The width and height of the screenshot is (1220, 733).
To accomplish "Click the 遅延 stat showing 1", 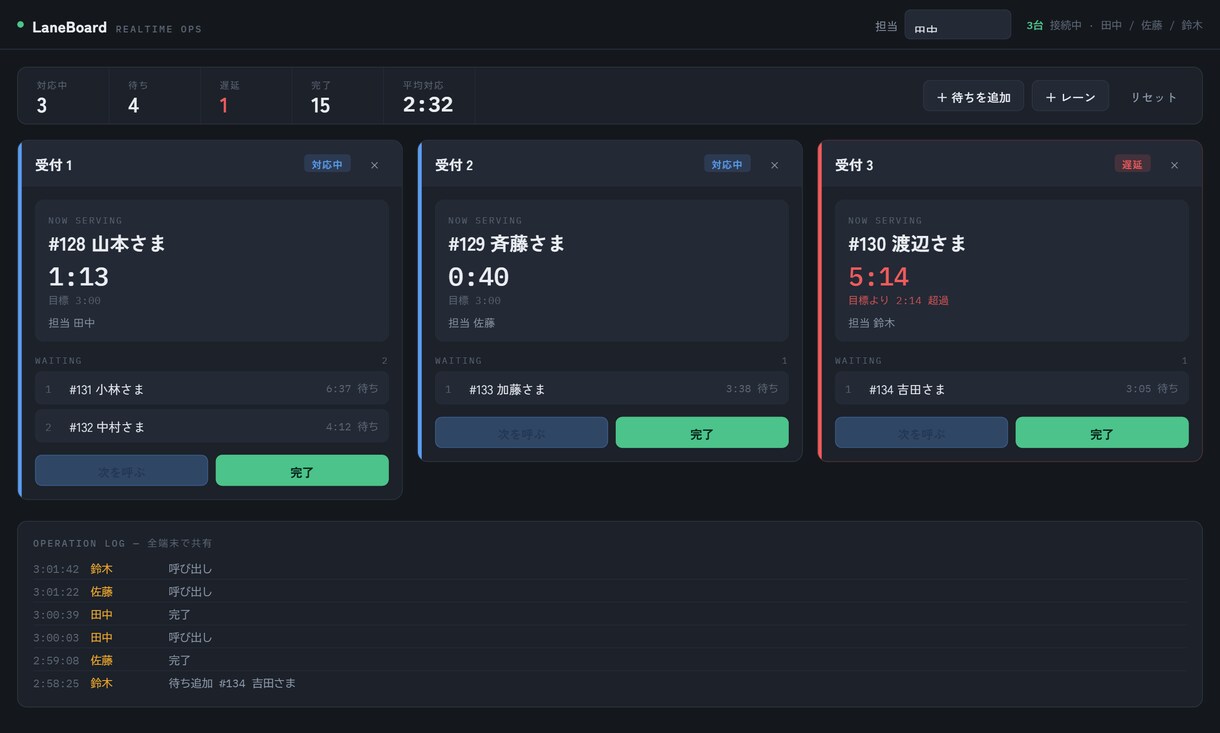I will click(246, 96).
